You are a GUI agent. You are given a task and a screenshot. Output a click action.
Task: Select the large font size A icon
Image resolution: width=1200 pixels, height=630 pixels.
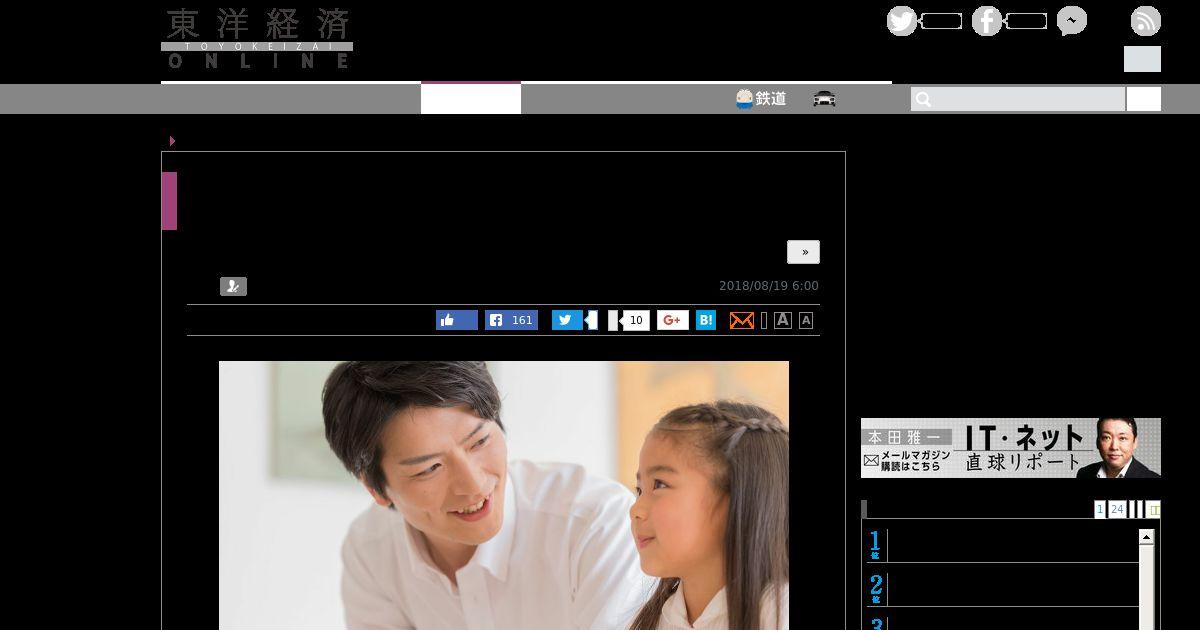pyautogui.click(x=783, y=320)
